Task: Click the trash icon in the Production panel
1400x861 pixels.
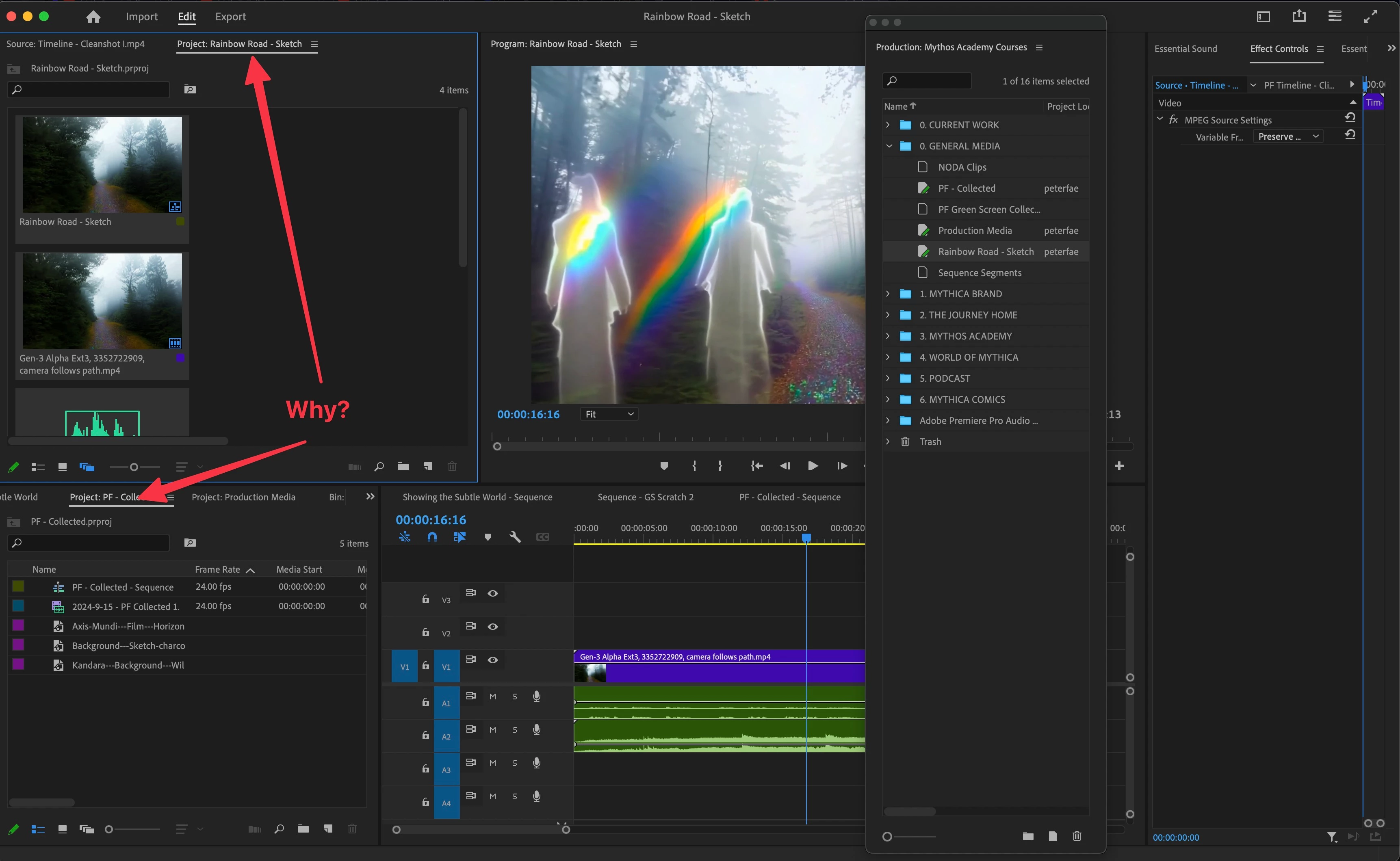Action: [x=1077, y=836]
